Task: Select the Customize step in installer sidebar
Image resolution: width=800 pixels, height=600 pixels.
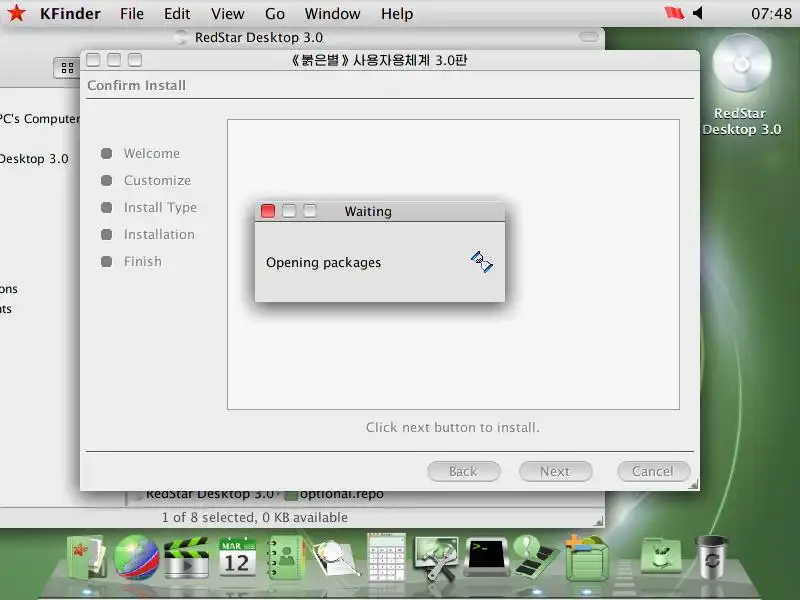Action: tap(157, 181)
